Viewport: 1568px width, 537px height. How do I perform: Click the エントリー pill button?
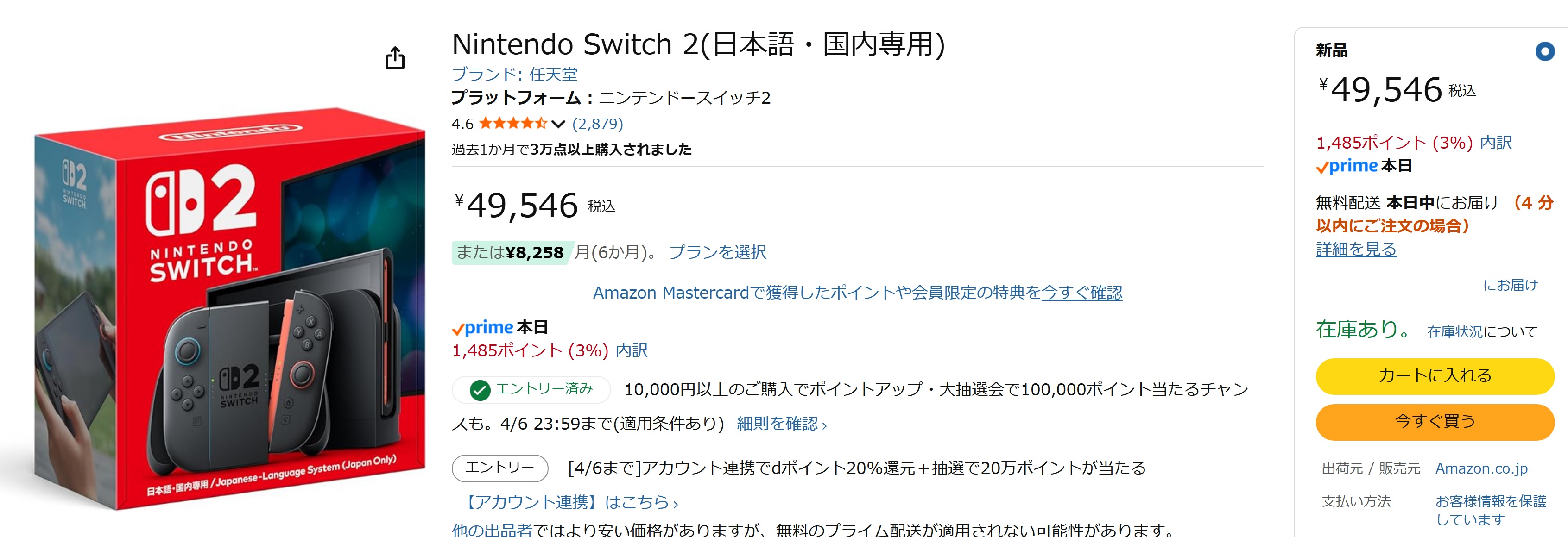click(499, 468)
